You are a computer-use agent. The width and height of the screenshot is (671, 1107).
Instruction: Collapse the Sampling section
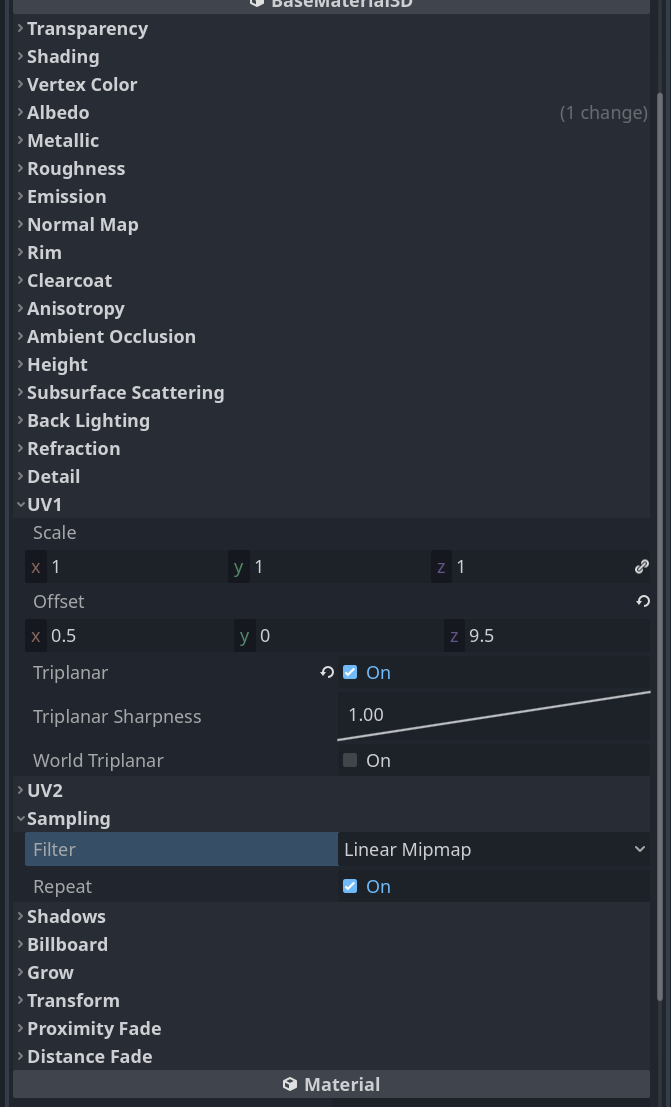[x=21, y=818]
